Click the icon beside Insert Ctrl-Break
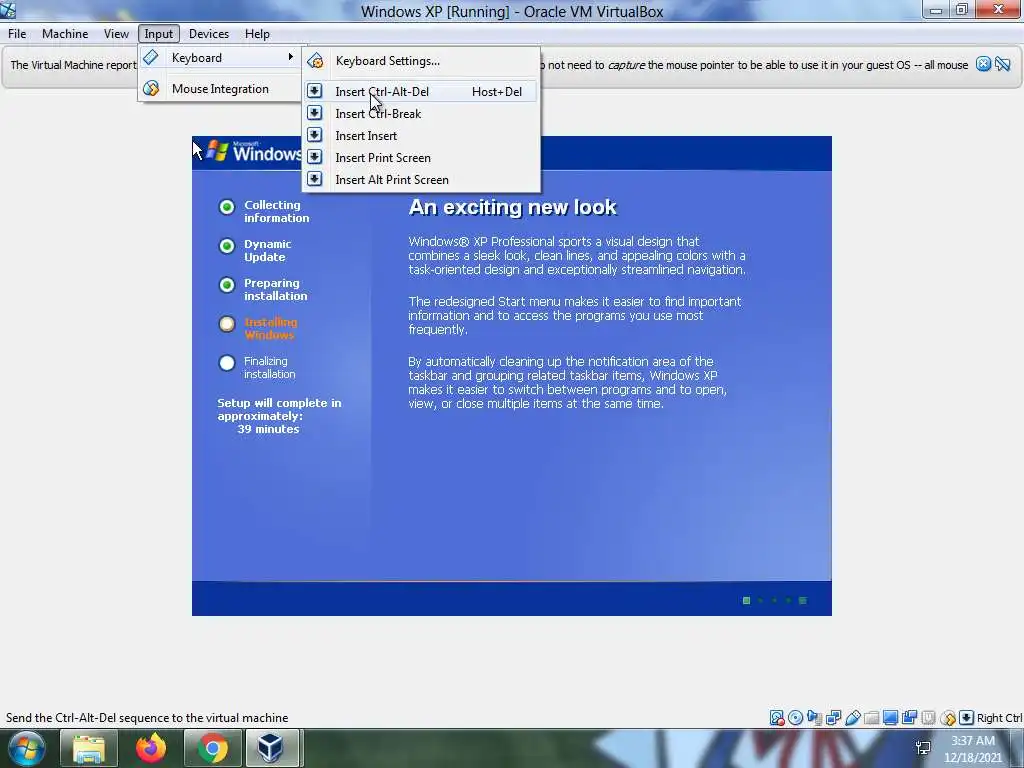1024x768 pixels. 315,113
